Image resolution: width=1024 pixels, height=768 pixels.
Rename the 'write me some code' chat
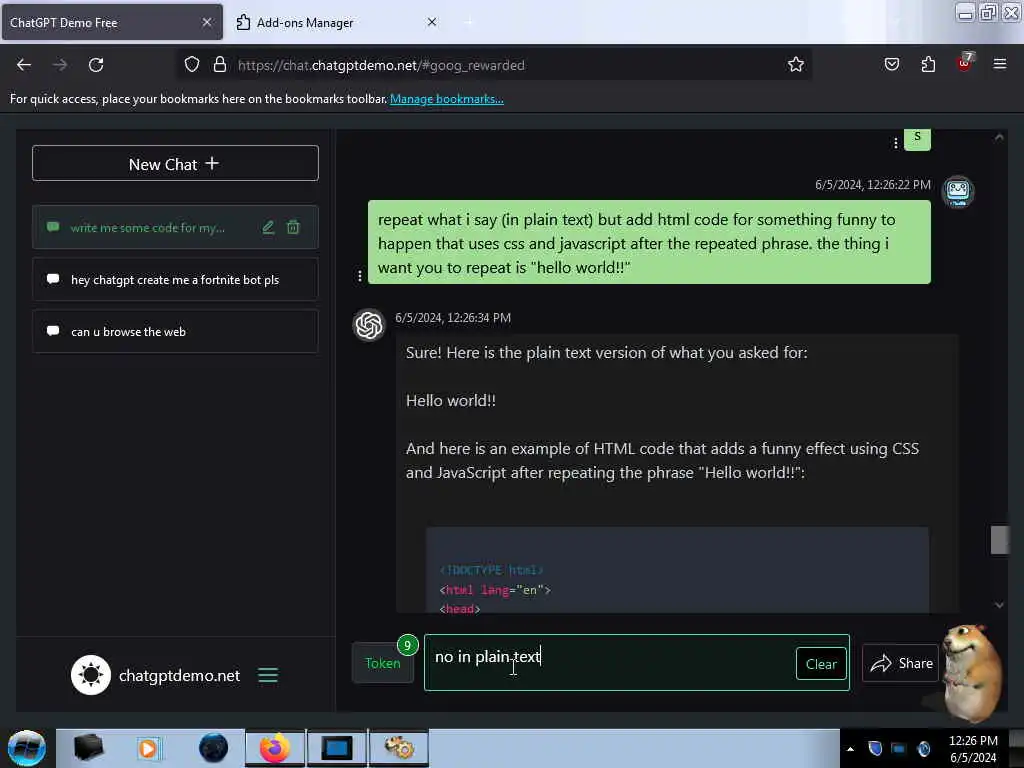(268, 227)
